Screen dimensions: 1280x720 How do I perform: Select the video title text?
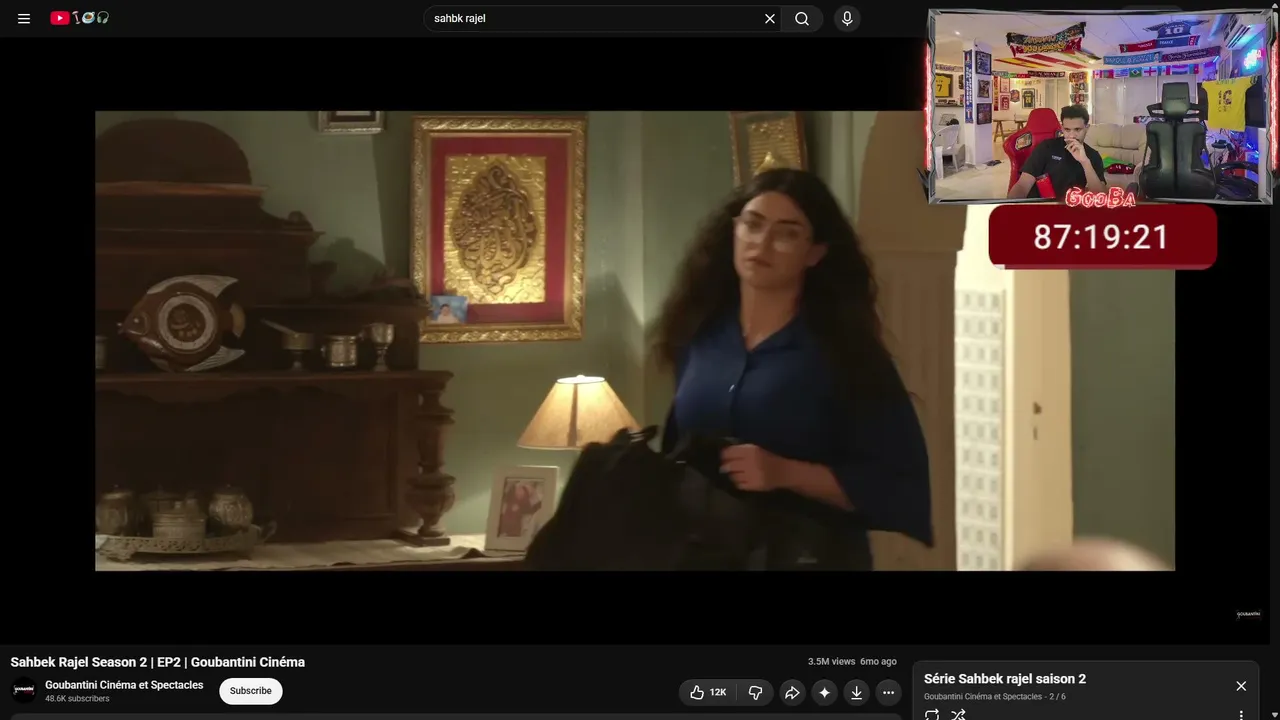pos(158,662)
